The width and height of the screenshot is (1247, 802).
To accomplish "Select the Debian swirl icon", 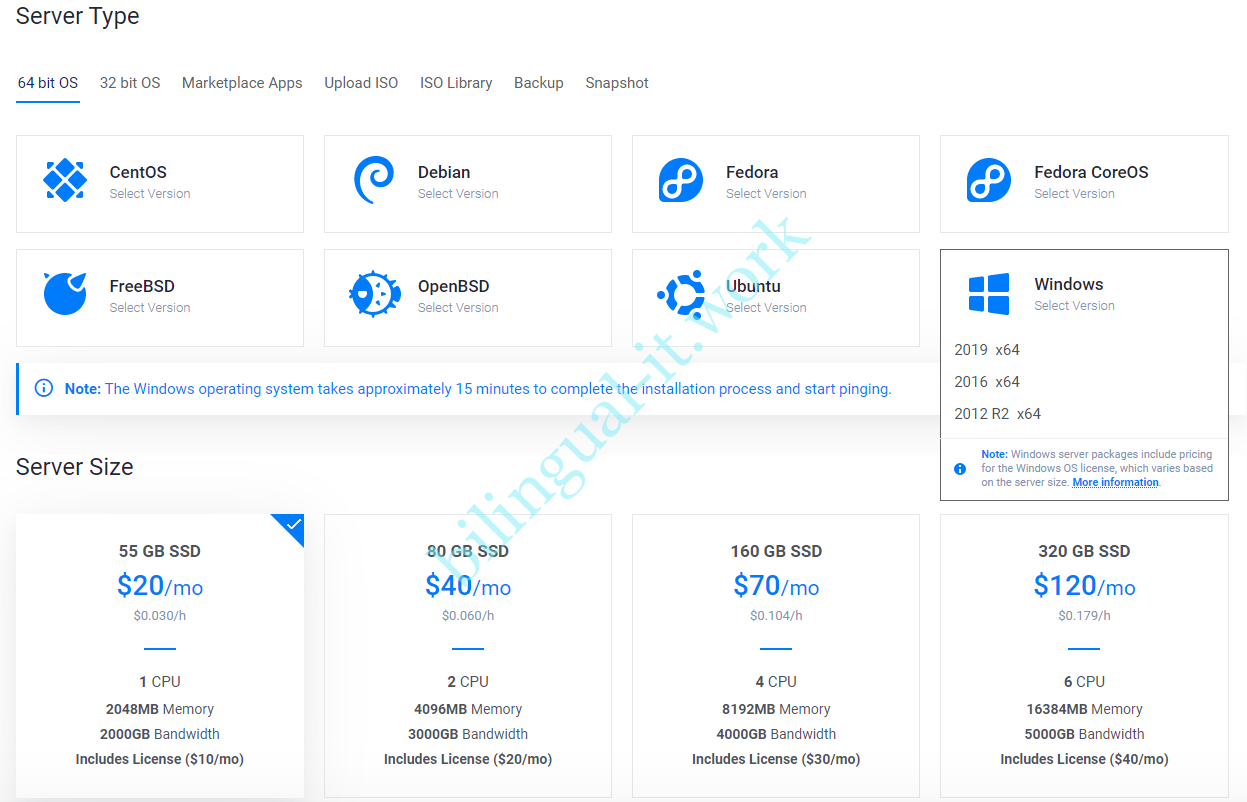I will tap(374, 181).
